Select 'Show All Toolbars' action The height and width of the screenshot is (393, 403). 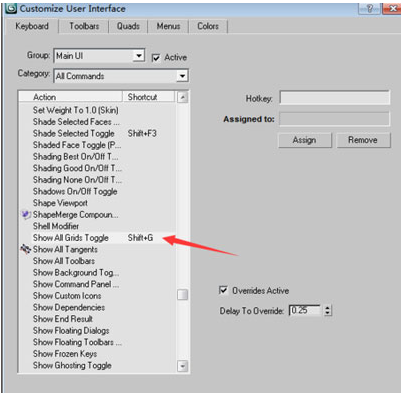(x=64, y=261)
